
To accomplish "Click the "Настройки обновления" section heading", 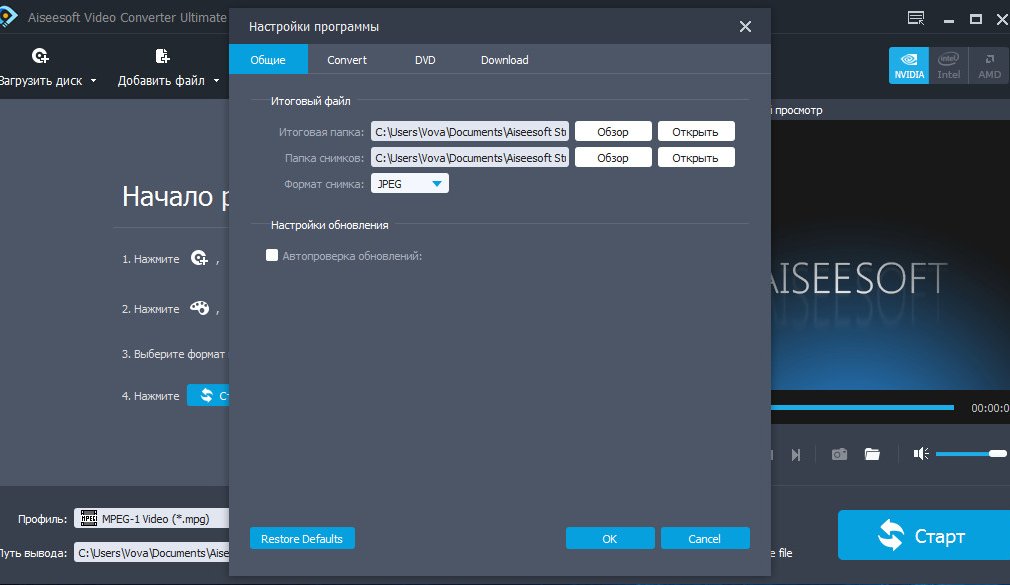I will 329,225.
